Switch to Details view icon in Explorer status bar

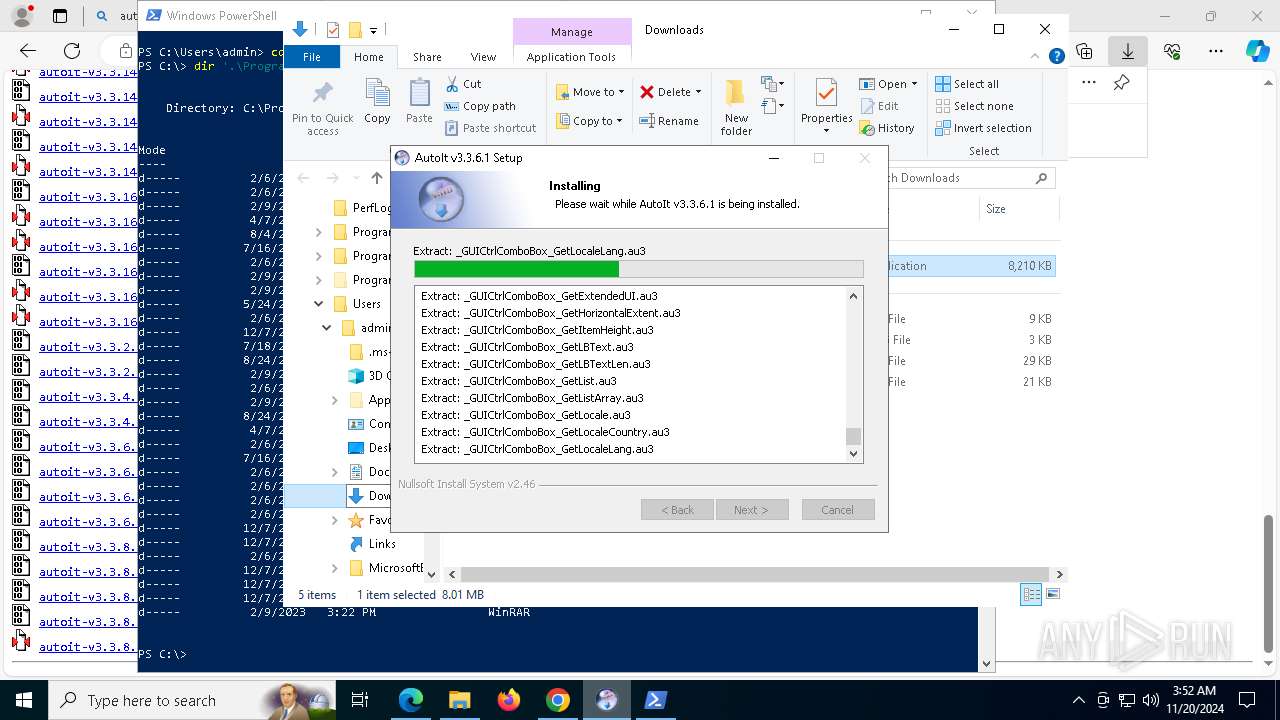1031,594
